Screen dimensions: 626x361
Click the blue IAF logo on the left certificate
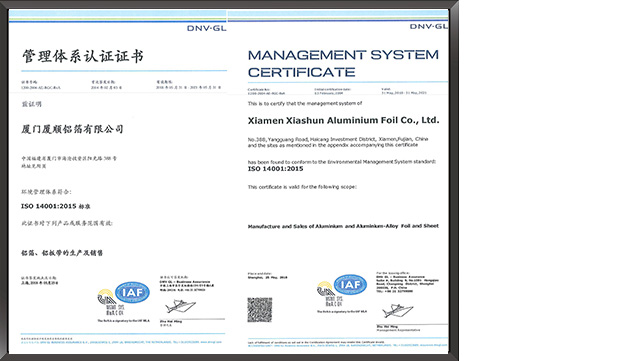click(133, 292)
